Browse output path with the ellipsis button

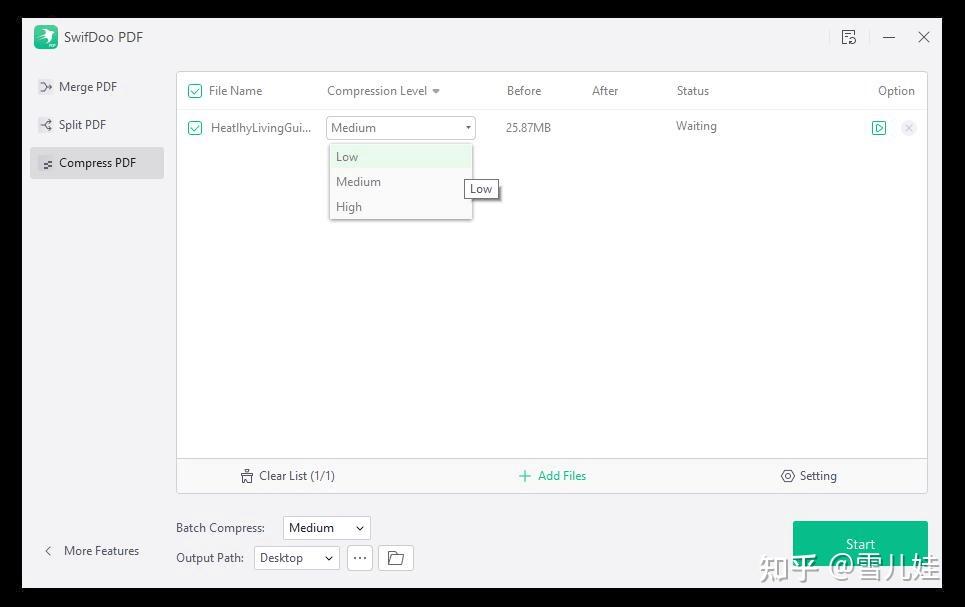360,558
